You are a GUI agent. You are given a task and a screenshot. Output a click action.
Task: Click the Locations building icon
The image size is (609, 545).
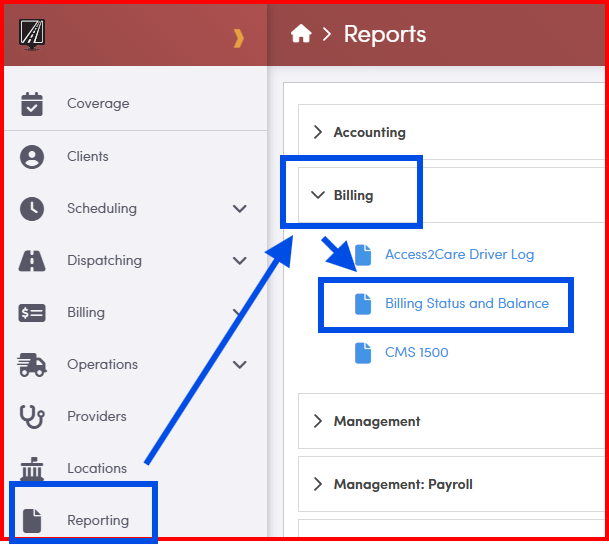pyautogui.click(x=33, y=469)
